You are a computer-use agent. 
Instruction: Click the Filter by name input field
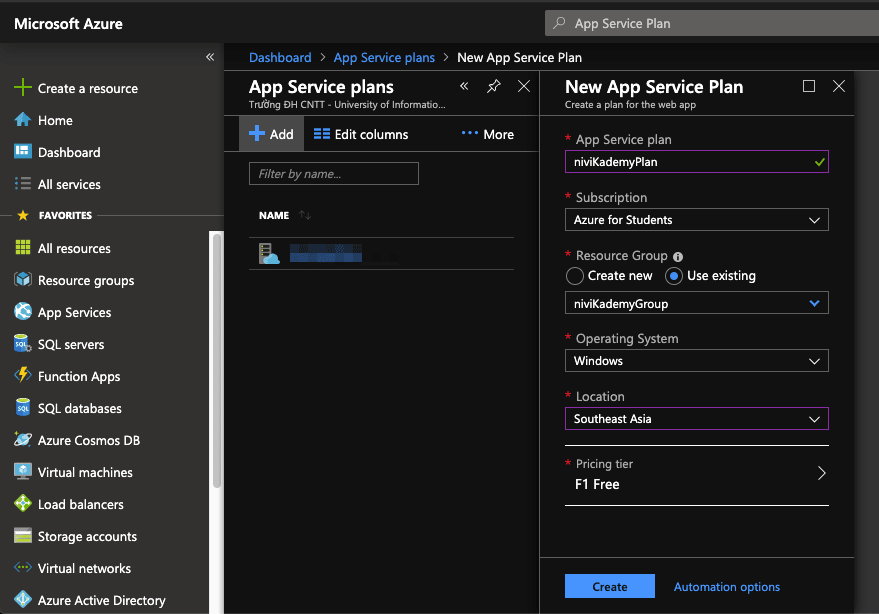(x=334, y=174)
